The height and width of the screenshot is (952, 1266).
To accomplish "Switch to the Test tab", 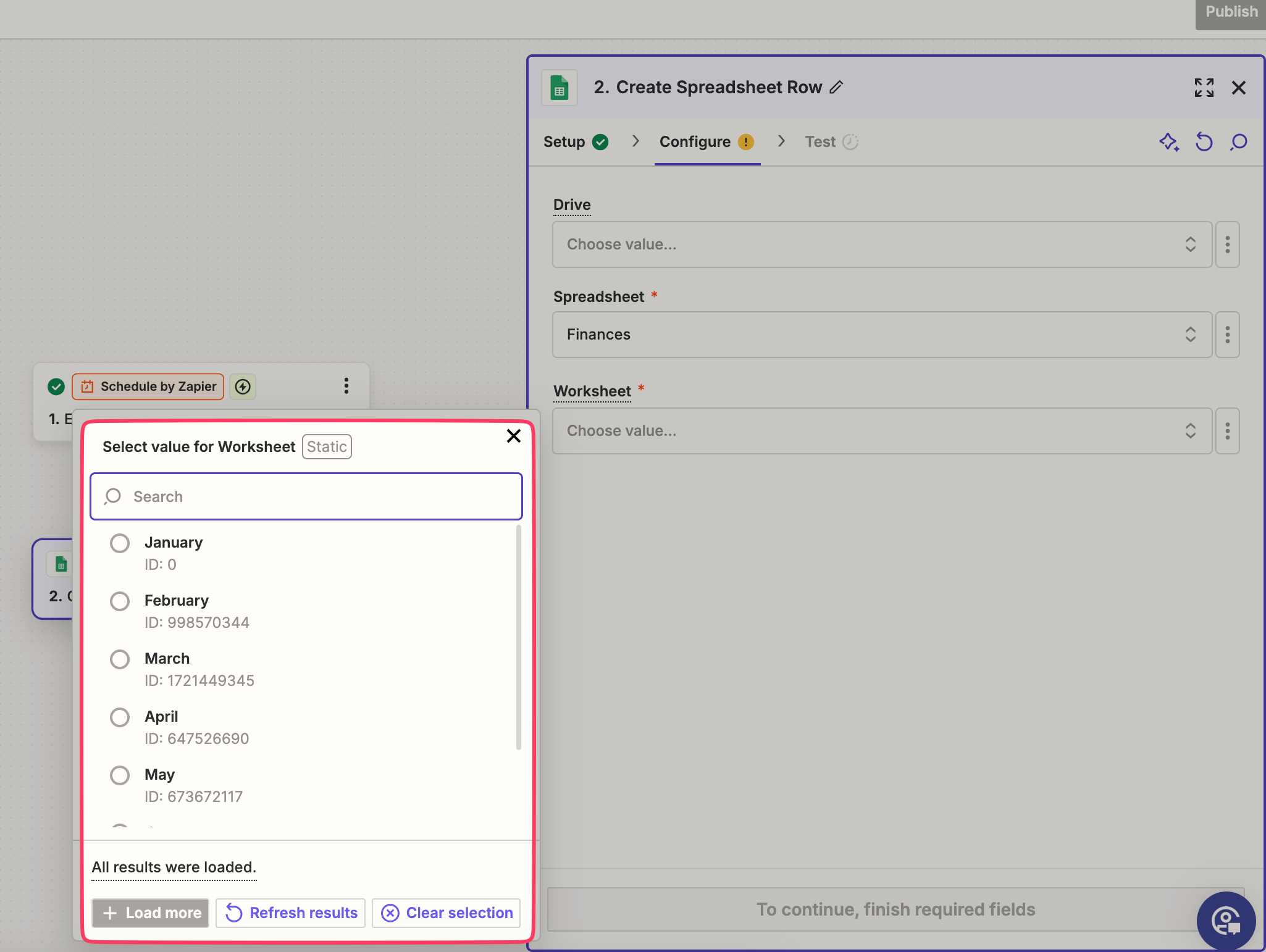I will (831, 142).
